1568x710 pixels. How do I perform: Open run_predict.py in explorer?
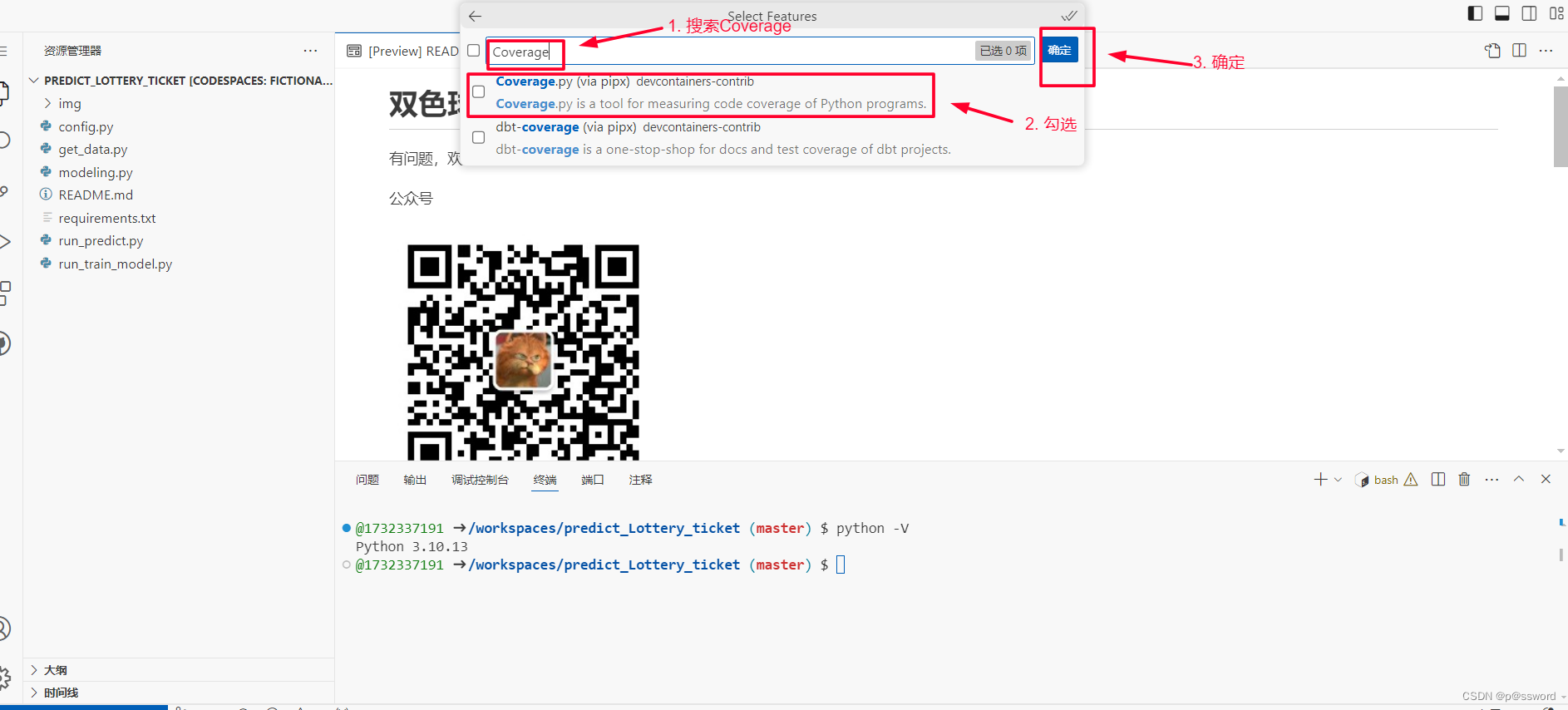coord(101,240)
